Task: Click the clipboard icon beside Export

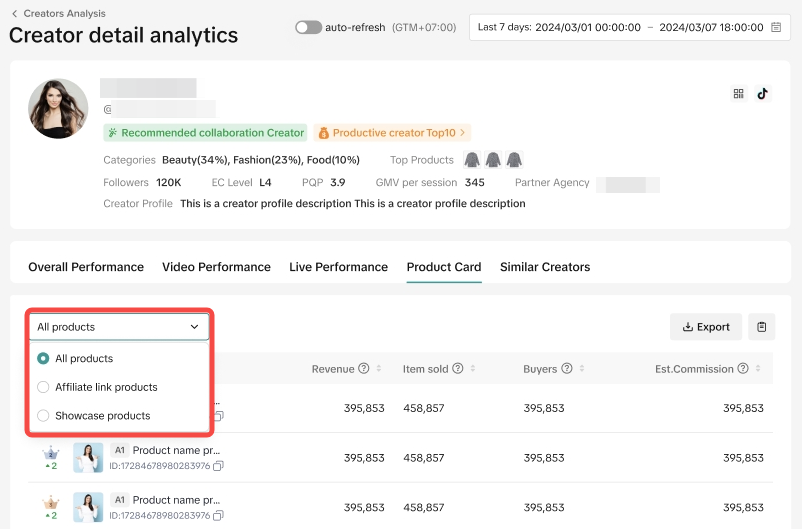Action: click(761, 327)
